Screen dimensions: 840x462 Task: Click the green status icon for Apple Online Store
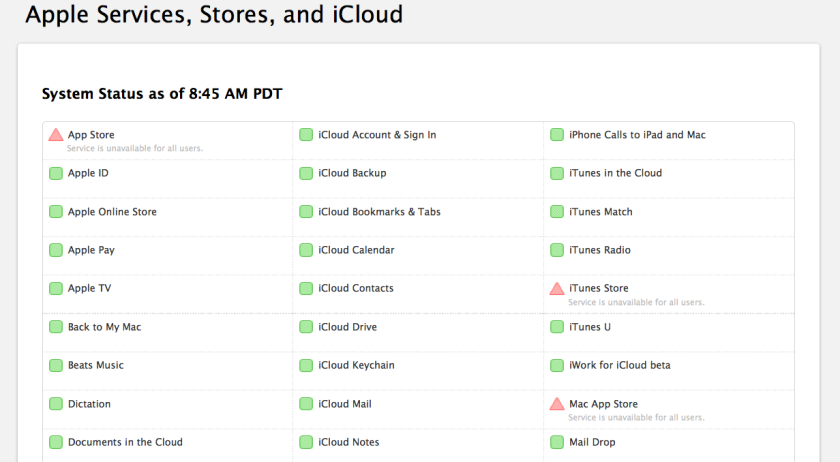(x=56, y=212)
